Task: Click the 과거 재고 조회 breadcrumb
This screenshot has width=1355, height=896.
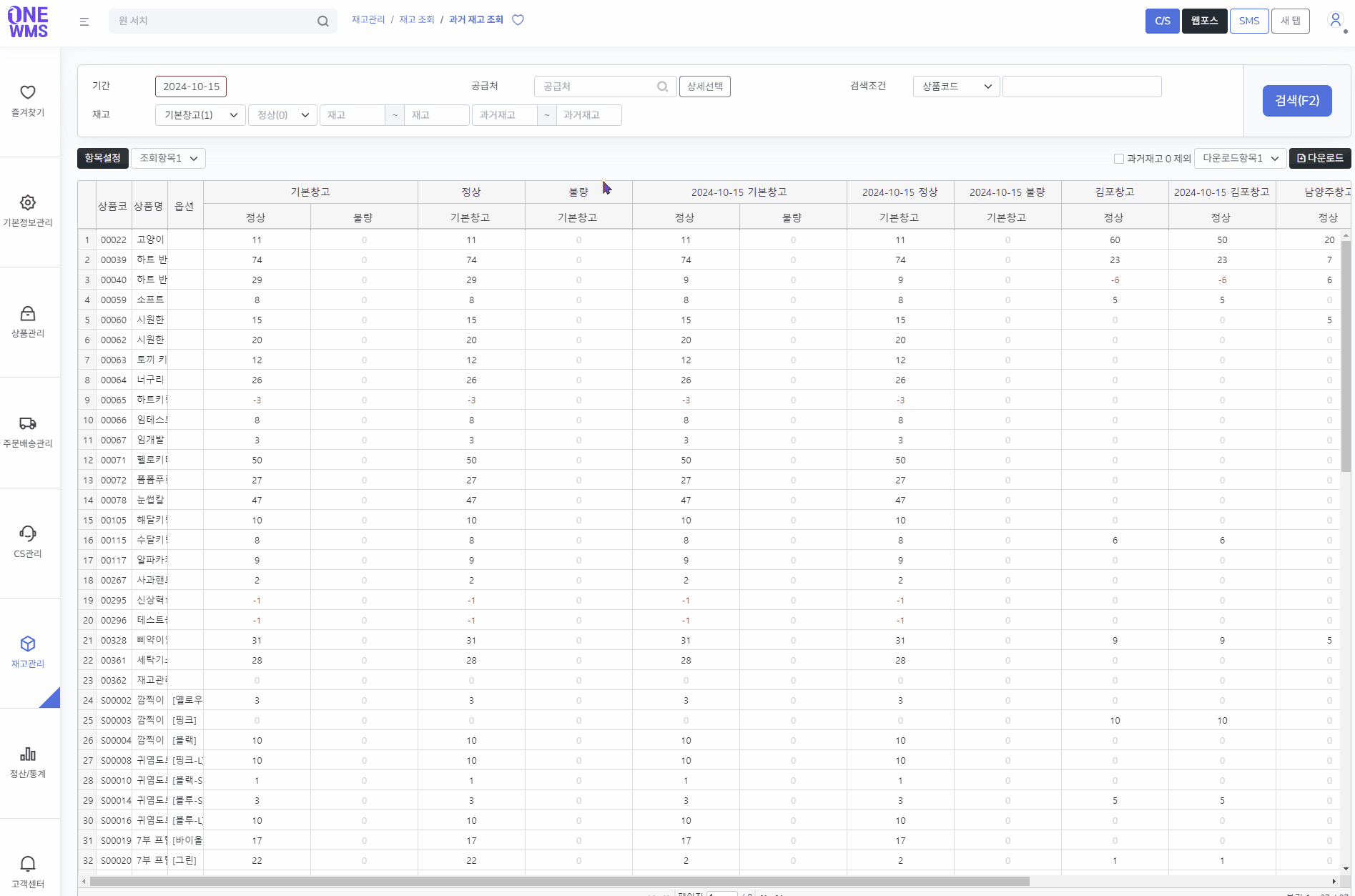Action: [x=476, y=20]
